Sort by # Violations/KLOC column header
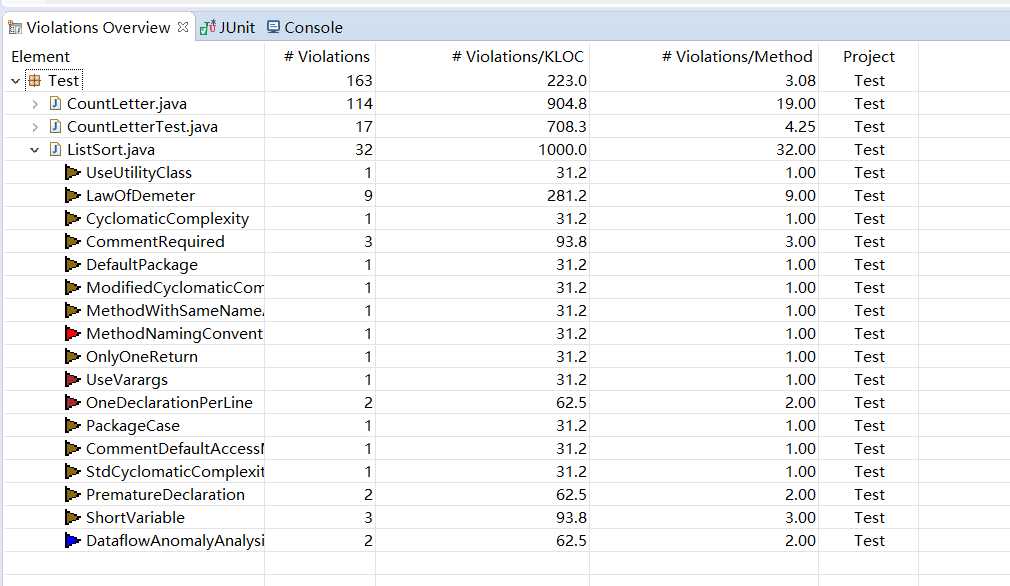The height and width of the screenshot is (586, 1010). coord(517,57)
